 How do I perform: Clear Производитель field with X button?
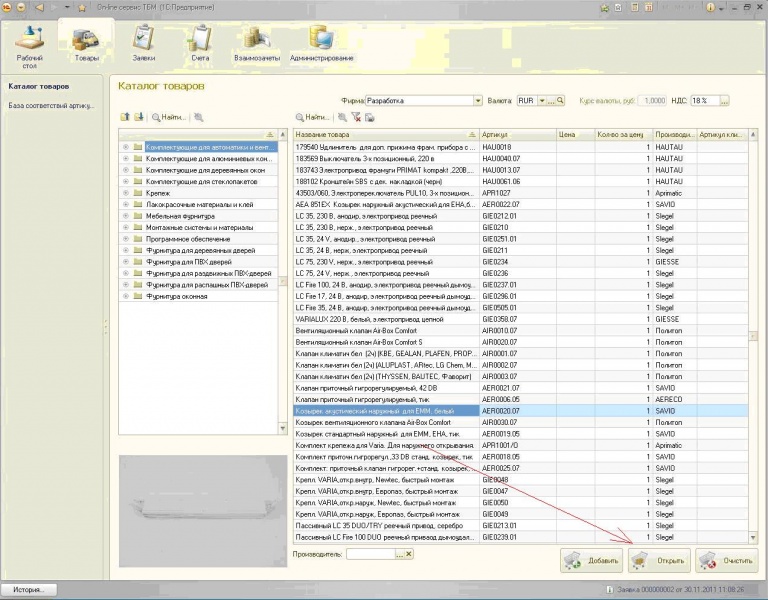(x=409, y=554)
